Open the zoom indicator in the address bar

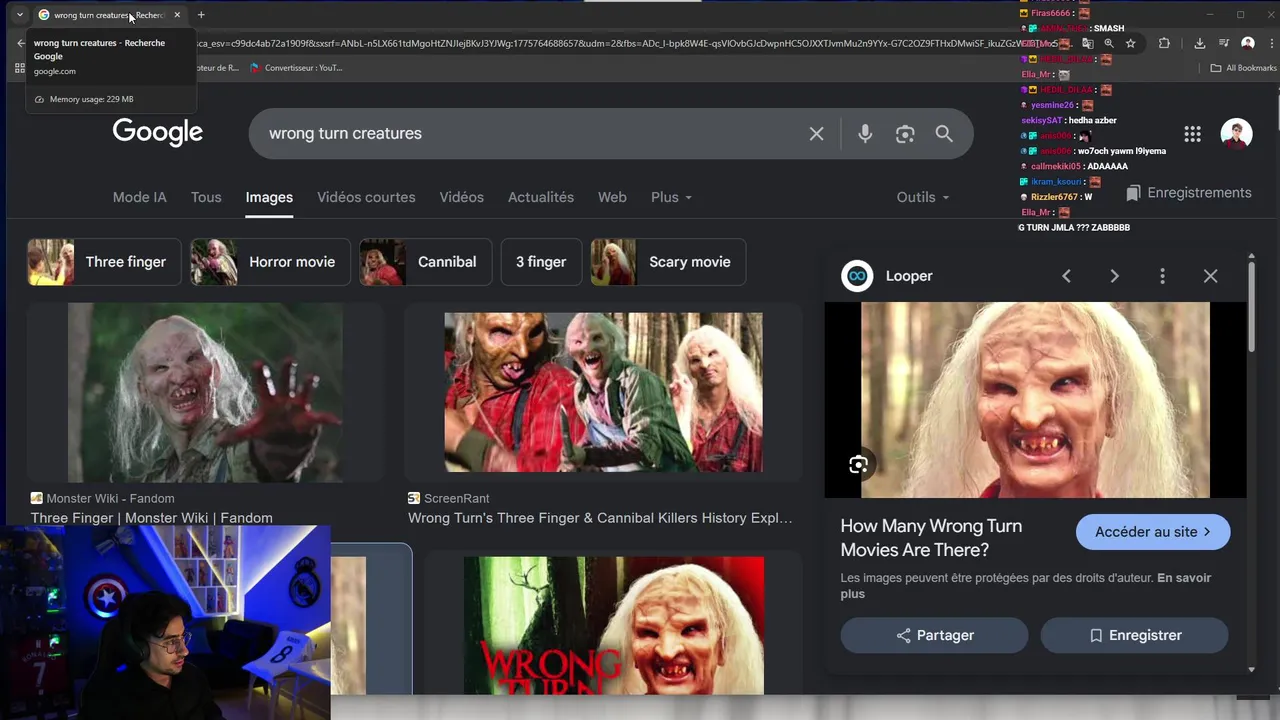point(1109,44)
